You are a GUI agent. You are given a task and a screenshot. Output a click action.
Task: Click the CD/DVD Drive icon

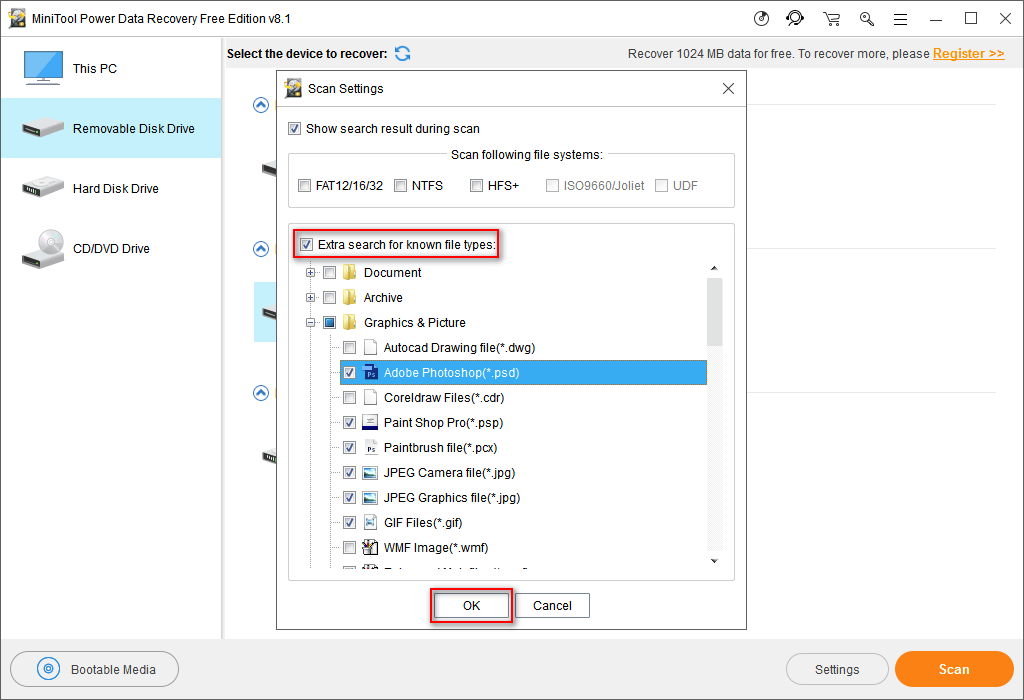(43, 249)
